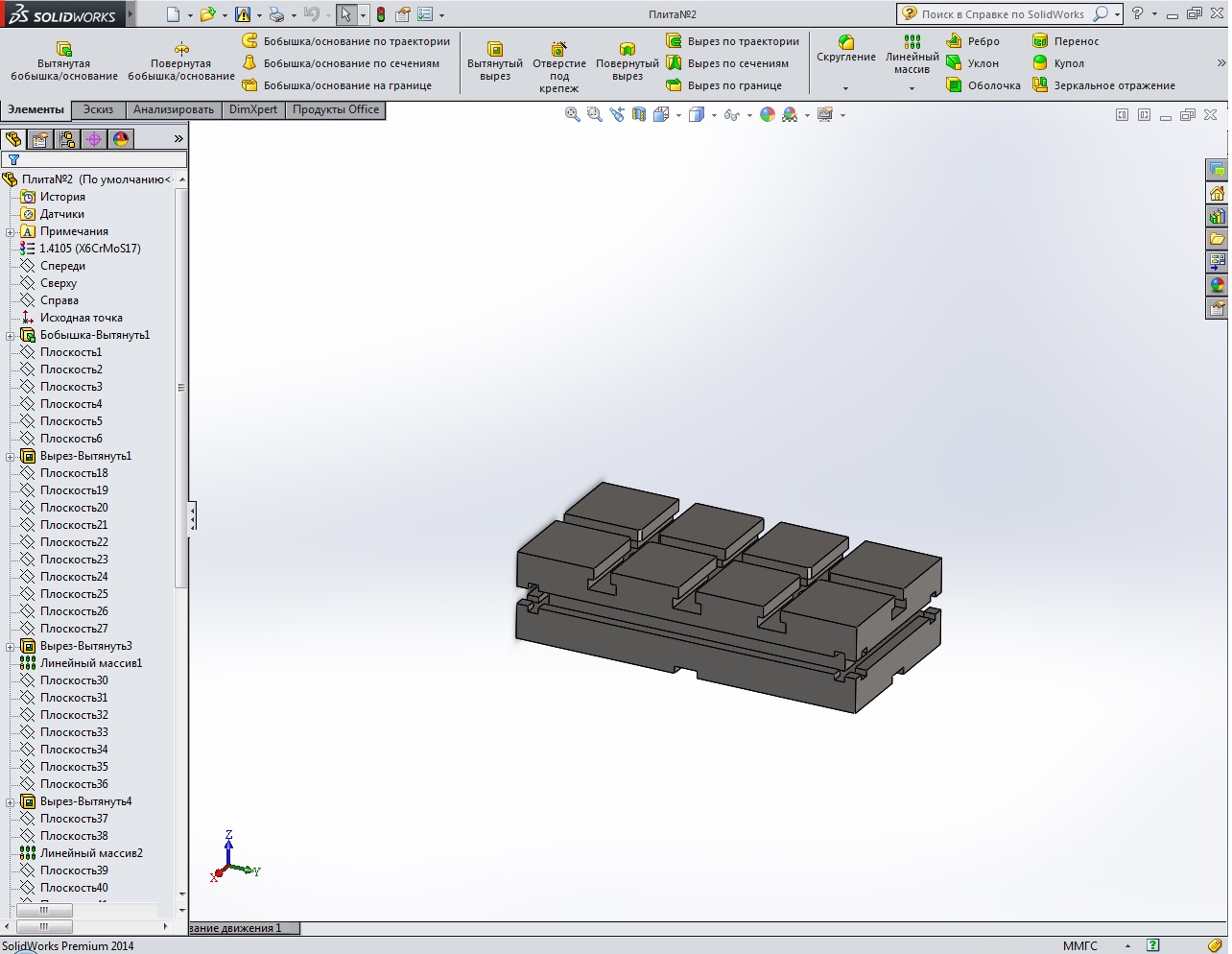
Task: Click Вырез по границе
Action: (724, 85)
